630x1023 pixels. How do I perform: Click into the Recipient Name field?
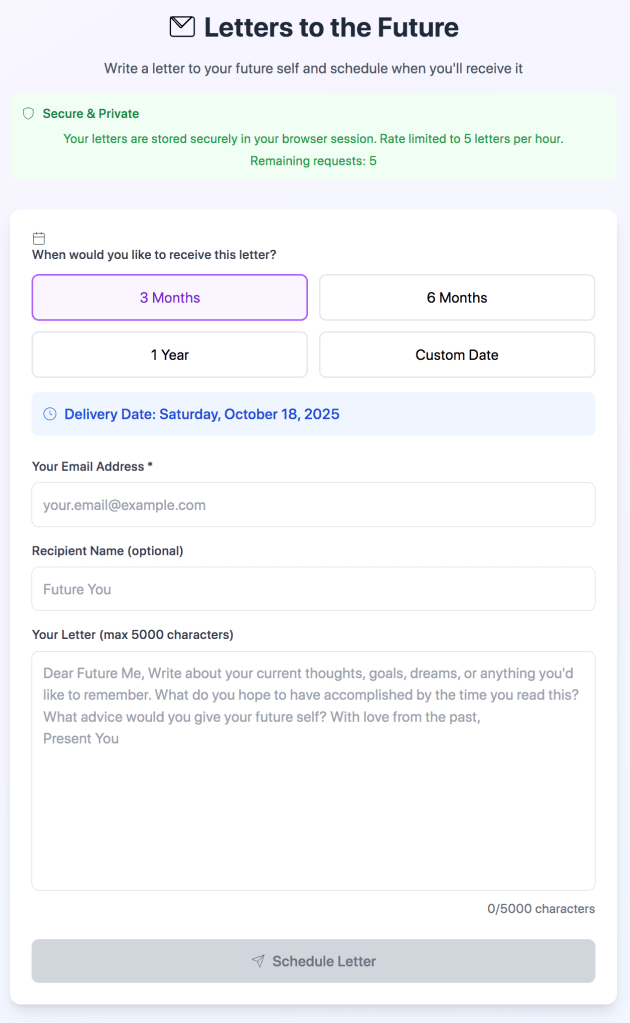(313, 589)
